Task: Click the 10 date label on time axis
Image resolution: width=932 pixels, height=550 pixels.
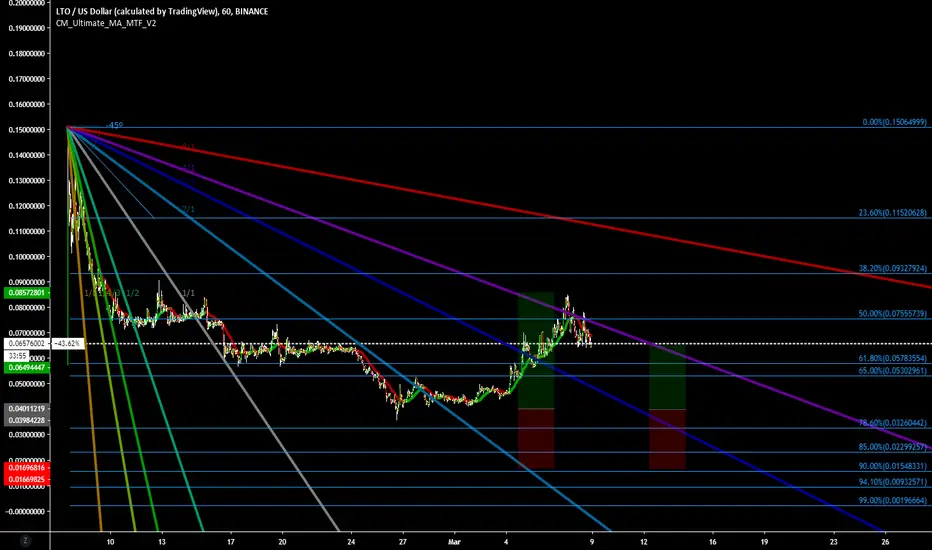Action: [x=111, y=542]
